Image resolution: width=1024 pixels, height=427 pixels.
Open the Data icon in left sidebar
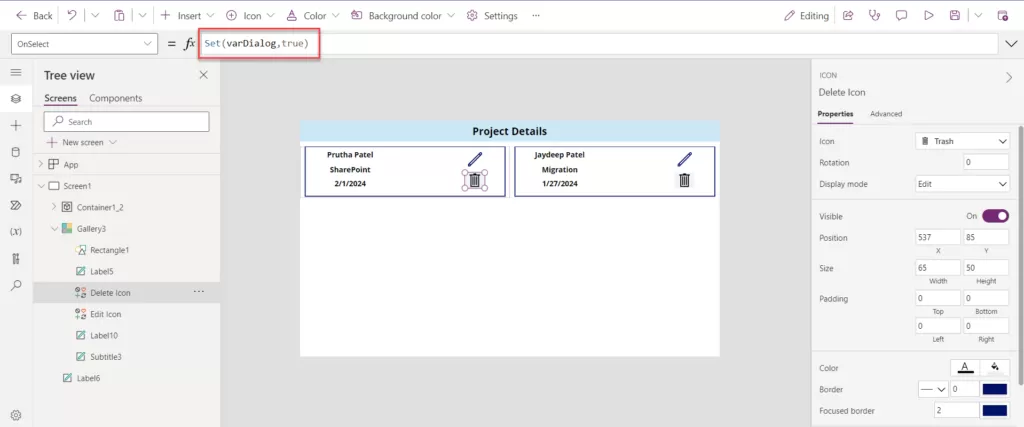point(15,152)
